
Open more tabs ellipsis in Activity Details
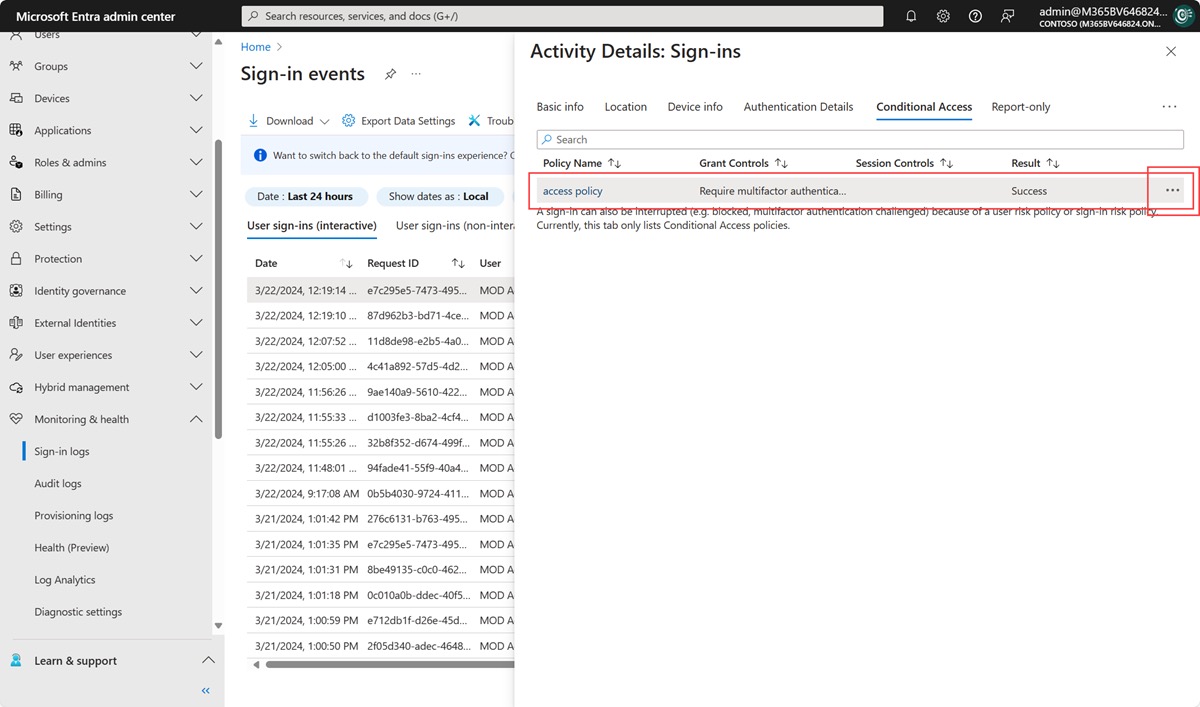(x=1169, y=107)
